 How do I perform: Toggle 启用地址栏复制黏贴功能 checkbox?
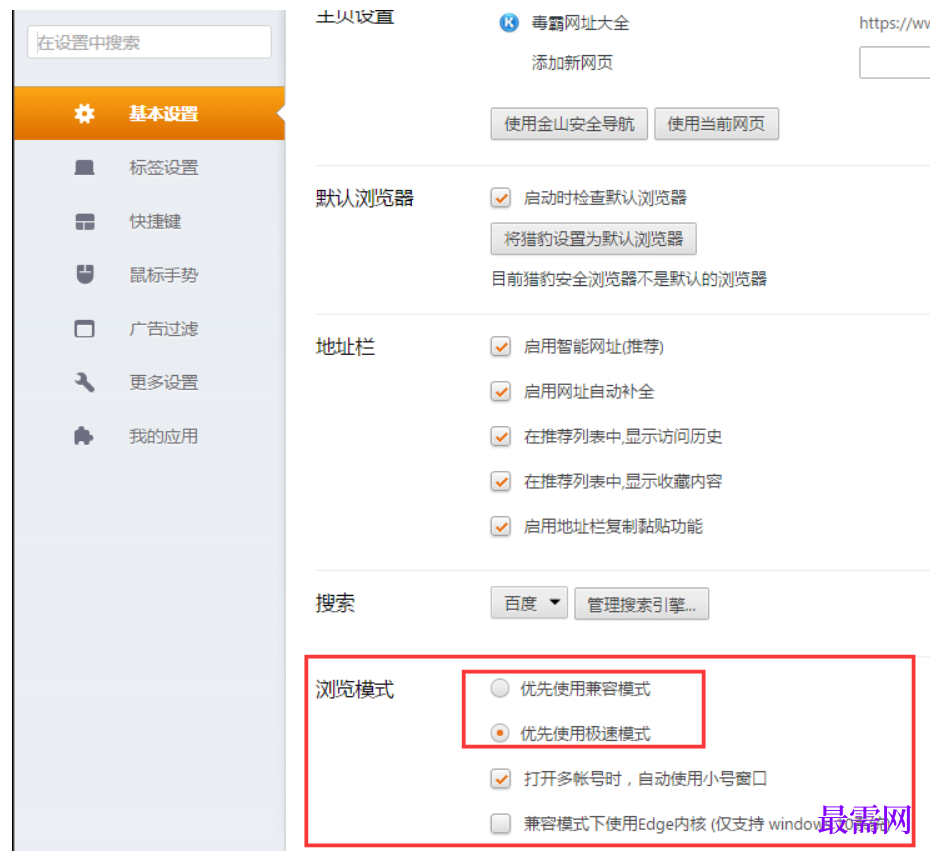[501, 526]
